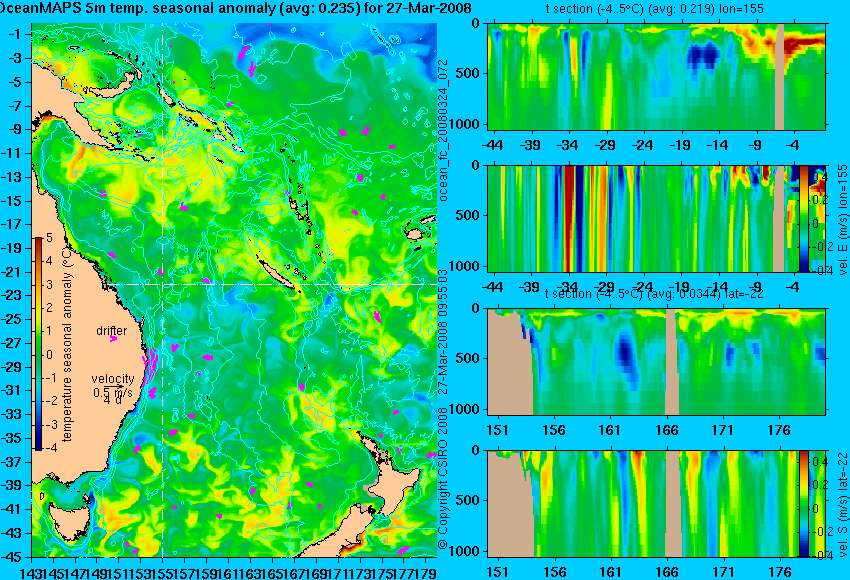Viewport: 850px width, 580px height.
Task: Click the dark blue cold blob in the lon=155 temperature section
Action: 704,56
